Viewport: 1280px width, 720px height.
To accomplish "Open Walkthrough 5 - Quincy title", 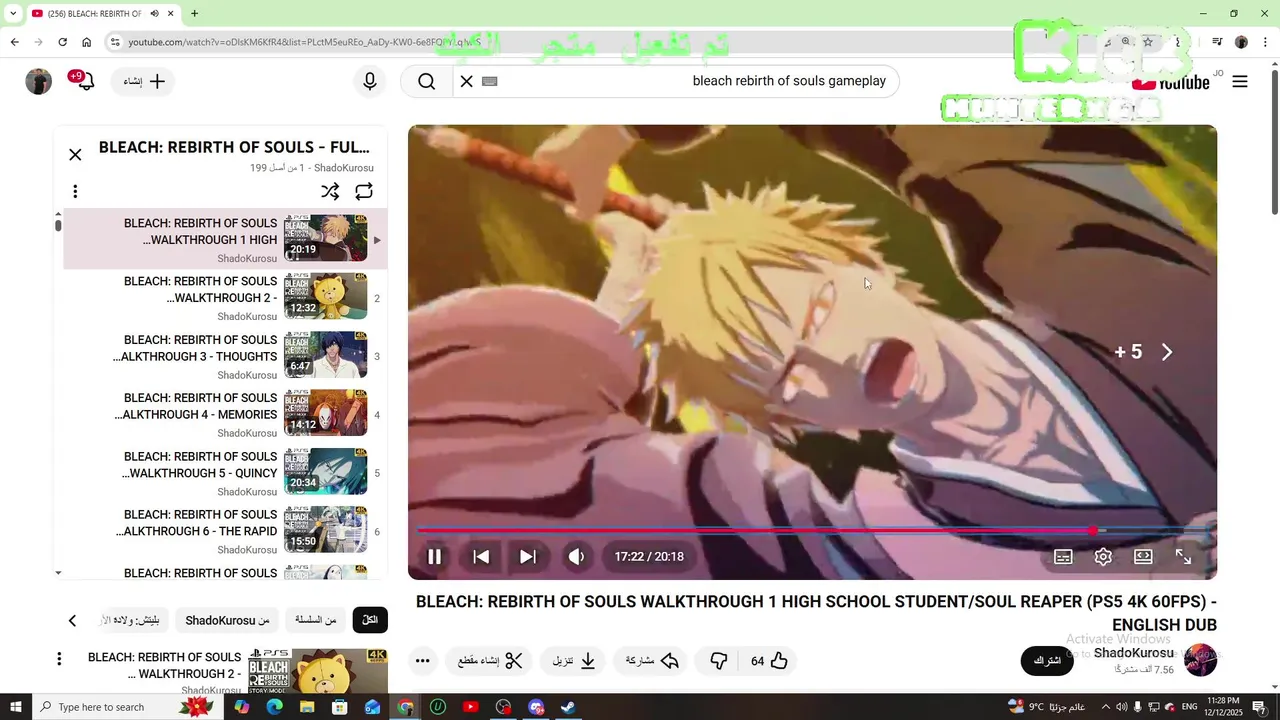I will coord(199,465).
